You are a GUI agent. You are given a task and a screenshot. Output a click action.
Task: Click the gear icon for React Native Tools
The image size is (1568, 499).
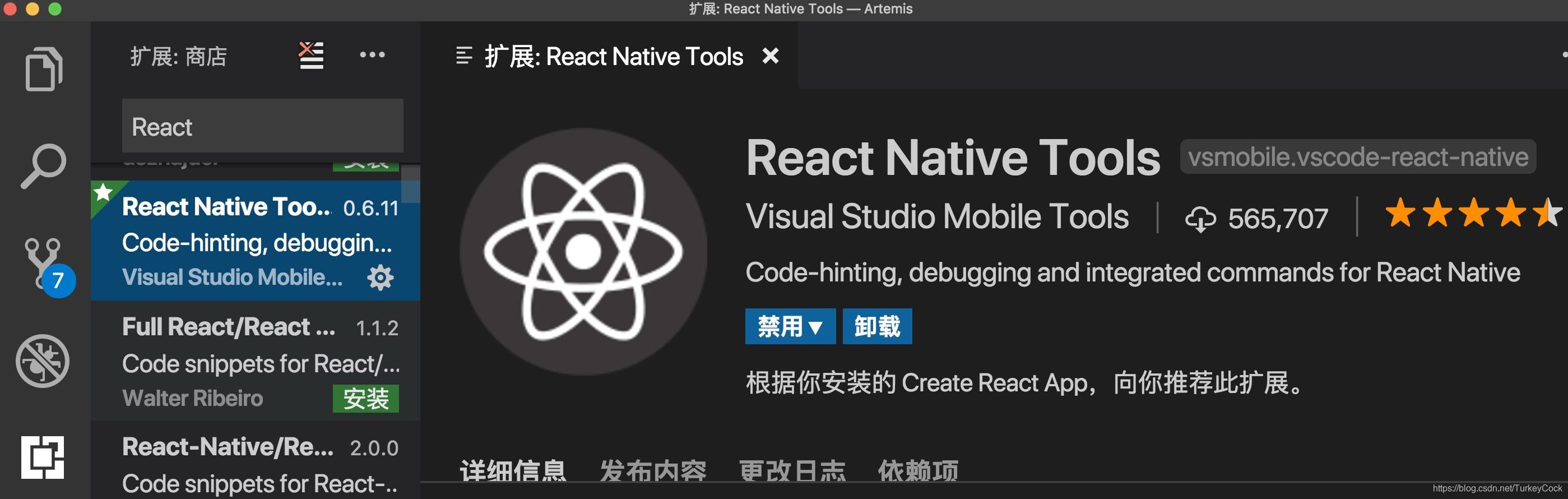pyautogui.click(x=381, y=277)
